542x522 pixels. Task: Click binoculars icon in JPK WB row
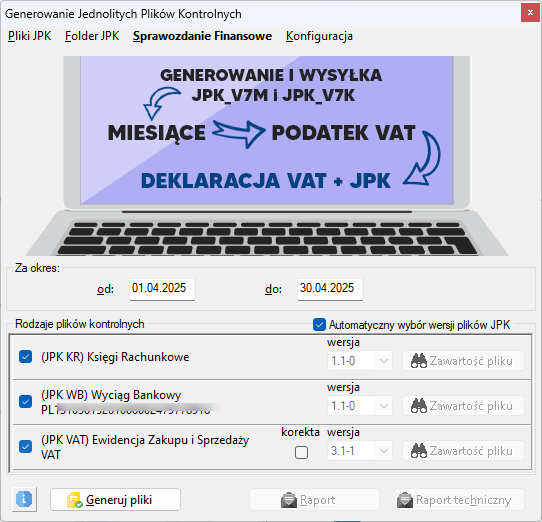(419, 406)
